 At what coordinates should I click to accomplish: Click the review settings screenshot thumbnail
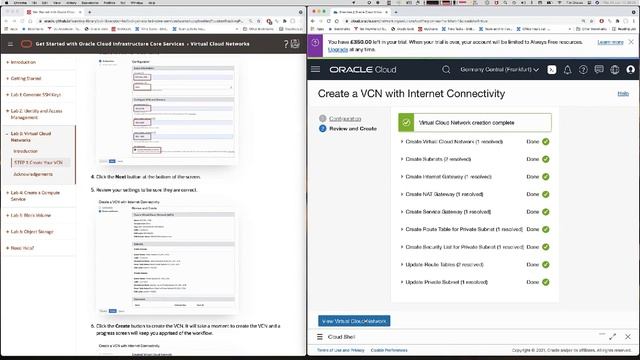(x=167, y=257)
